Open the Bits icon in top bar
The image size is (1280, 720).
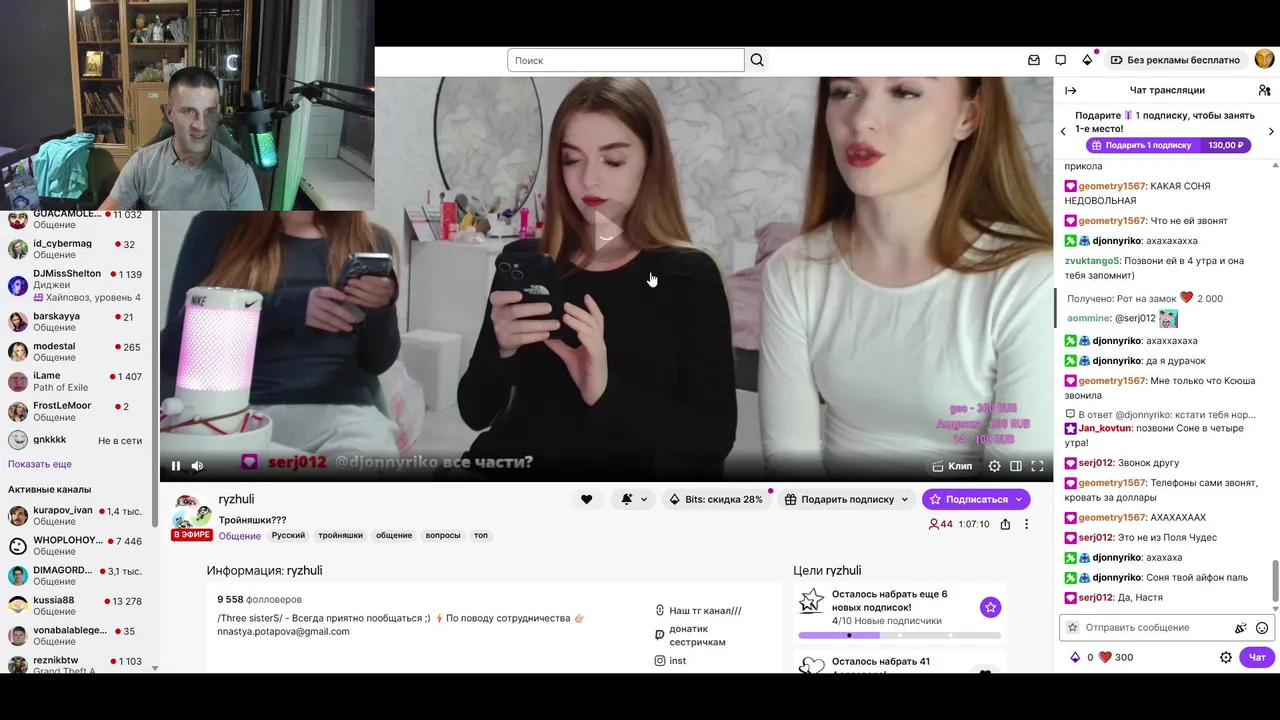[x=1087, y=60]
